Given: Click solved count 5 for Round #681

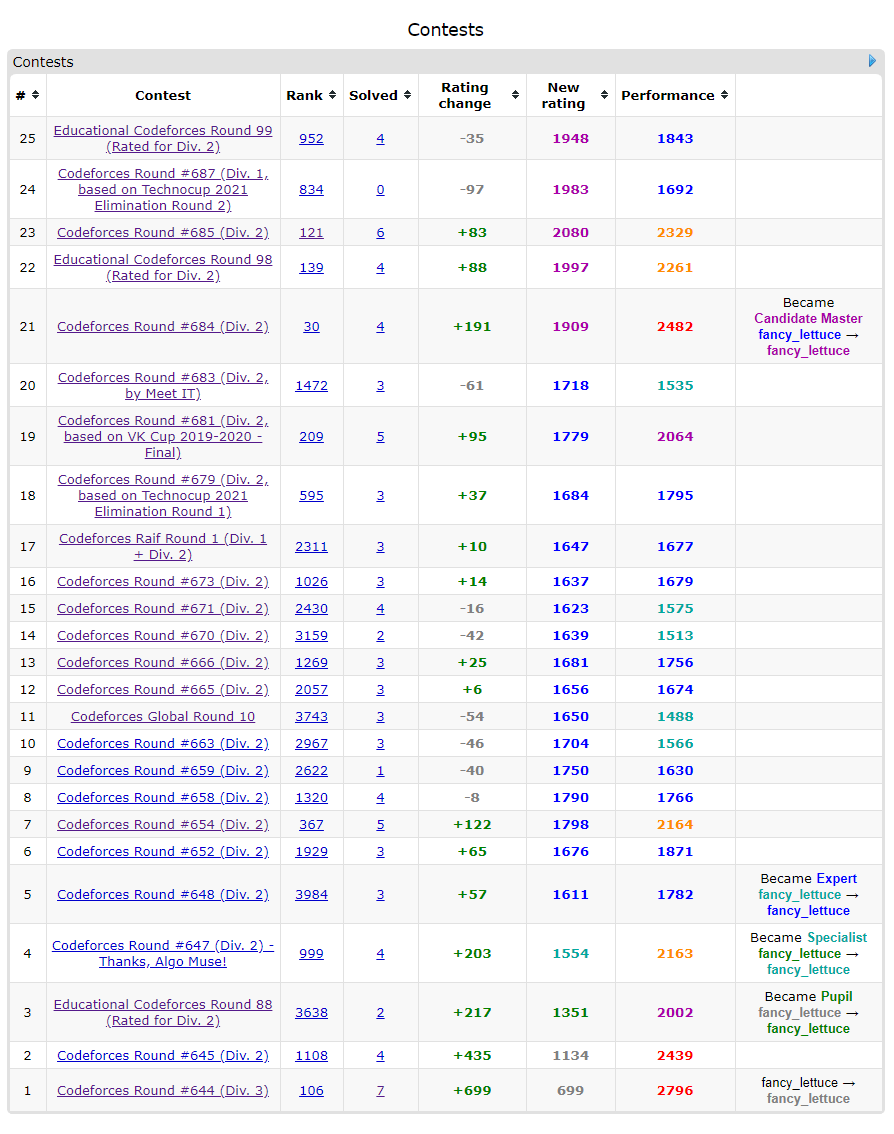Looking at the screenshot, I should tap(380, 436).
